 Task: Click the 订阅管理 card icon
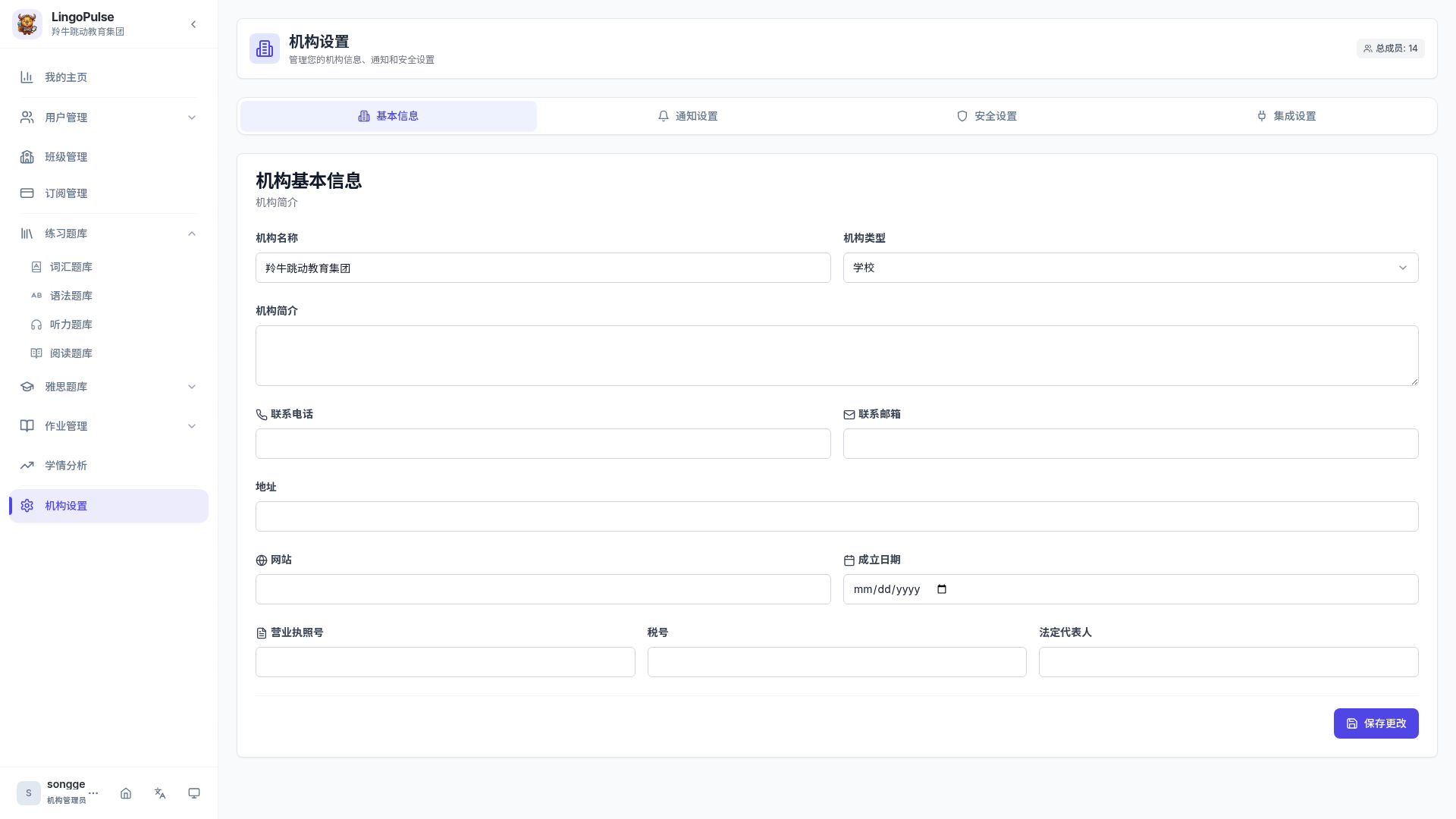point(27,193)
